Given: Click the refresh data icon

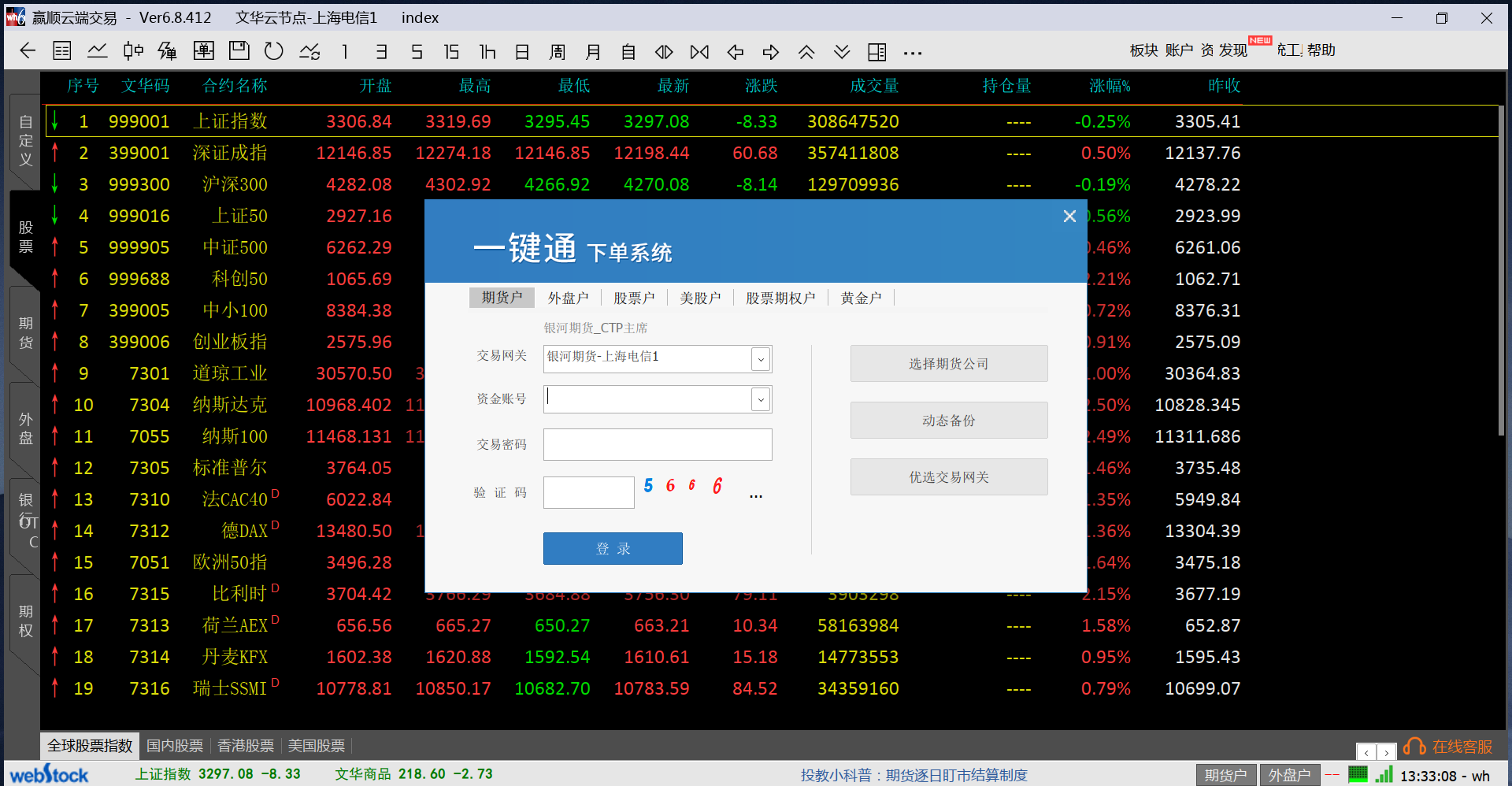Looking at the screenshot, I should coord(273,51).
